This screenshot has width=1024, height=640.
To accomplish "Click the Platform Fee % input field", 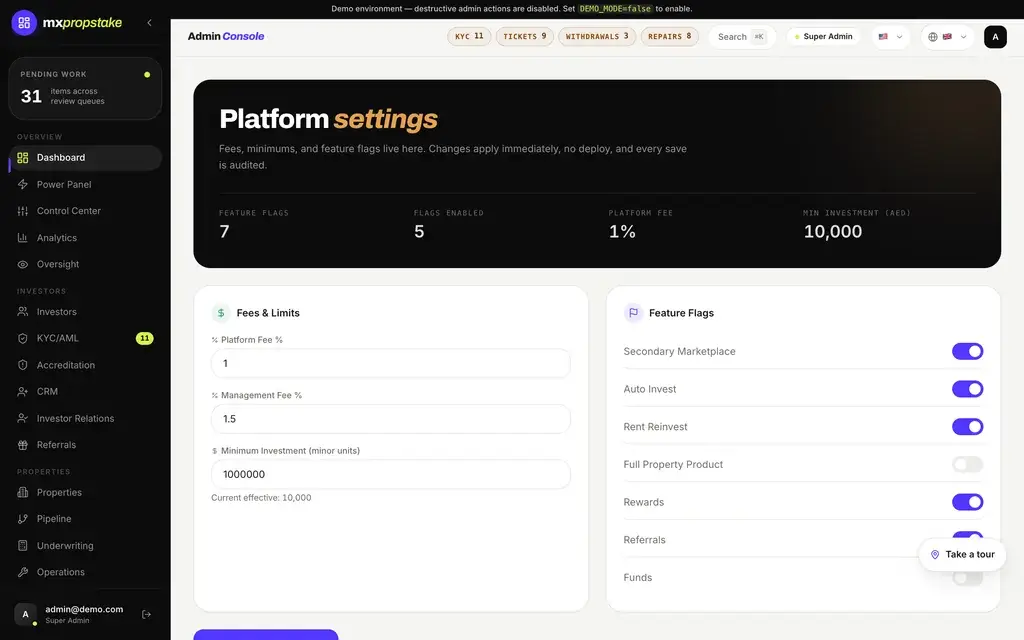I will [x=391, y=363].
